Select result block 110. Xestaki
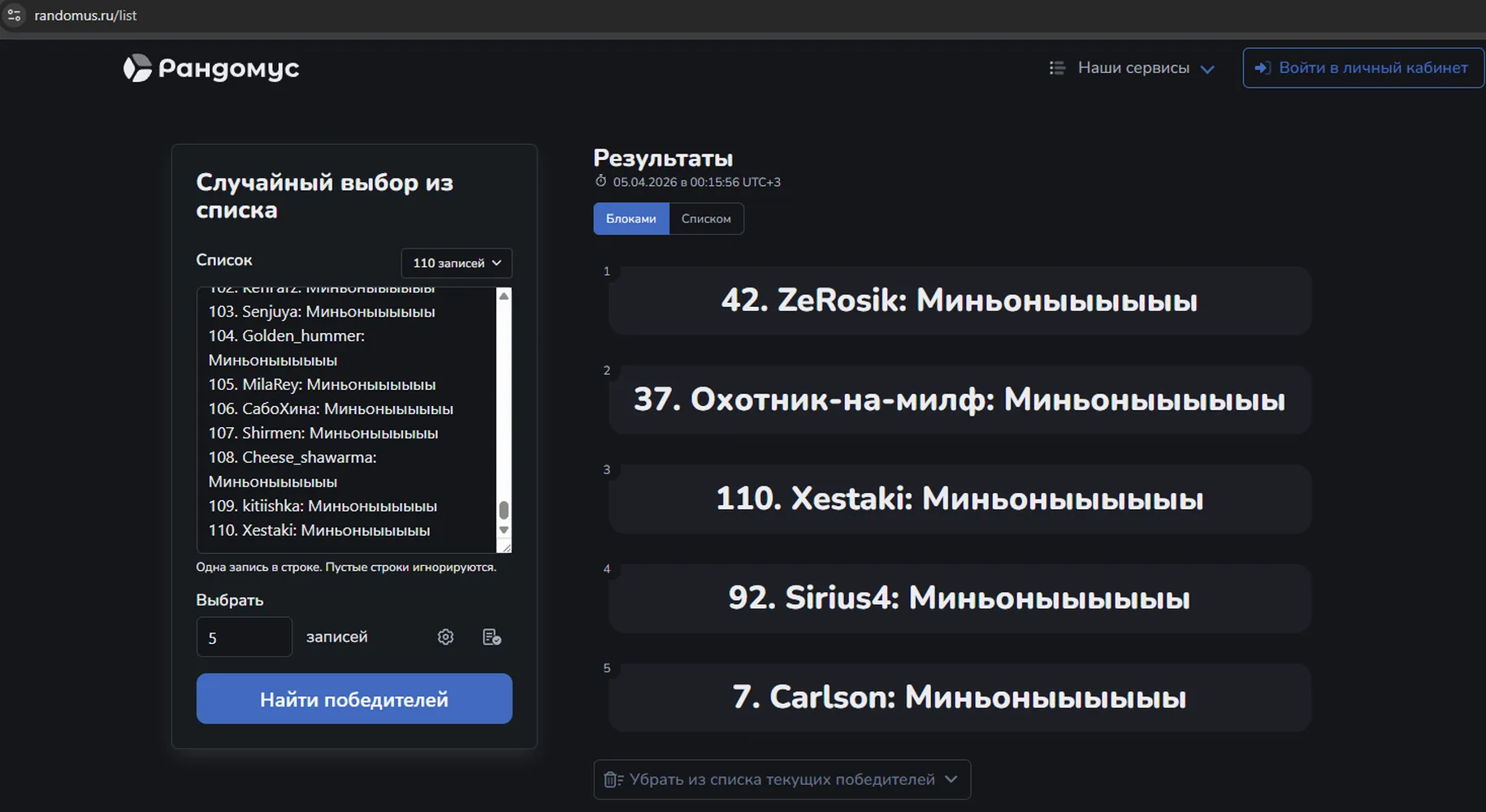Viewport: 1486px width, 812px height. click(x=960, y=499)
